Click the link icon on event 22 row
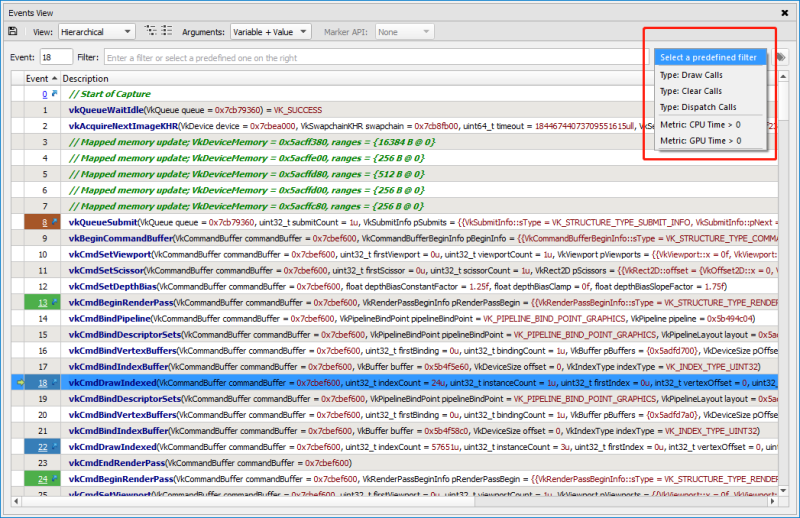Screen dimensions: 800x518 click(54, 447)
